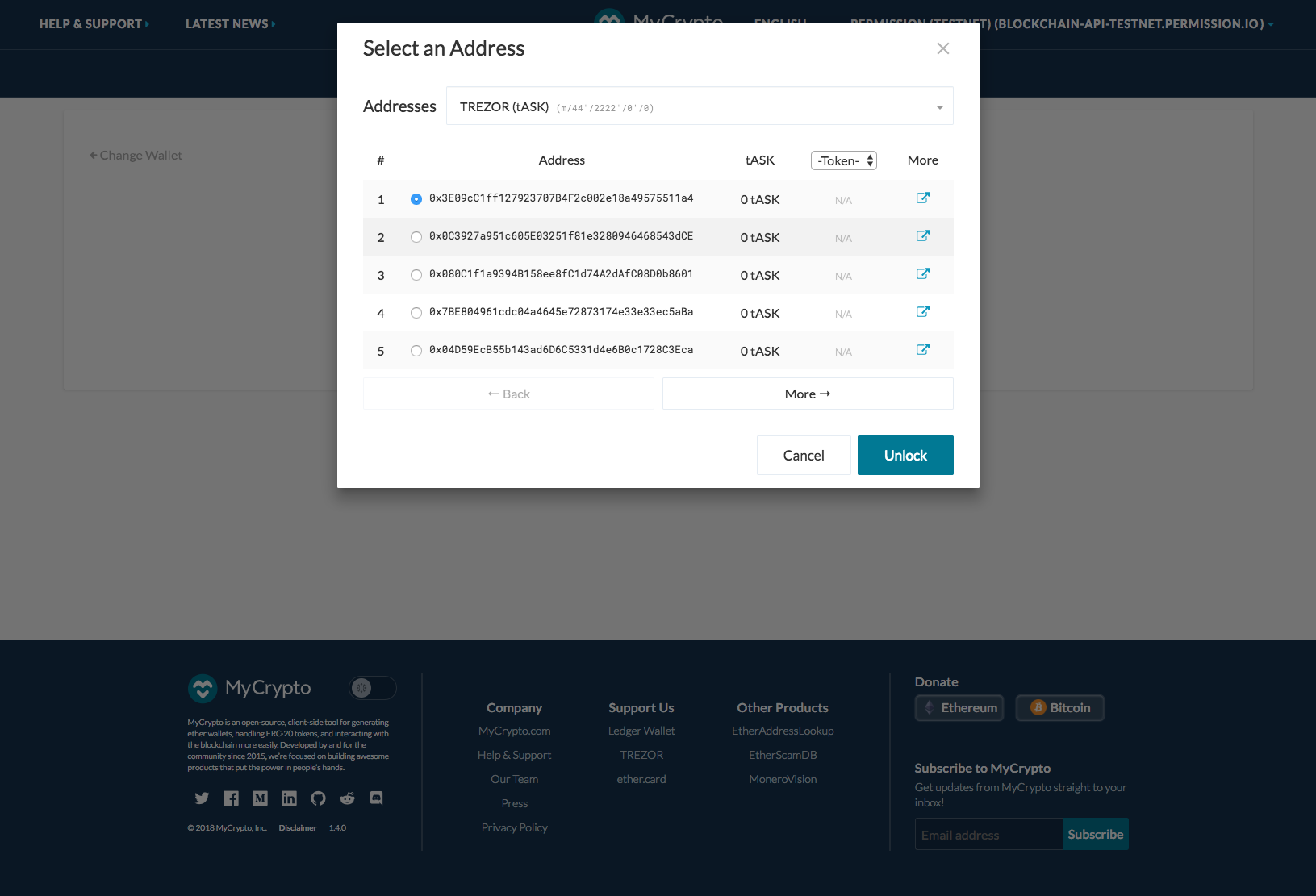Click the Unlock button
The image size is (1316, 896).
[905, 456]
